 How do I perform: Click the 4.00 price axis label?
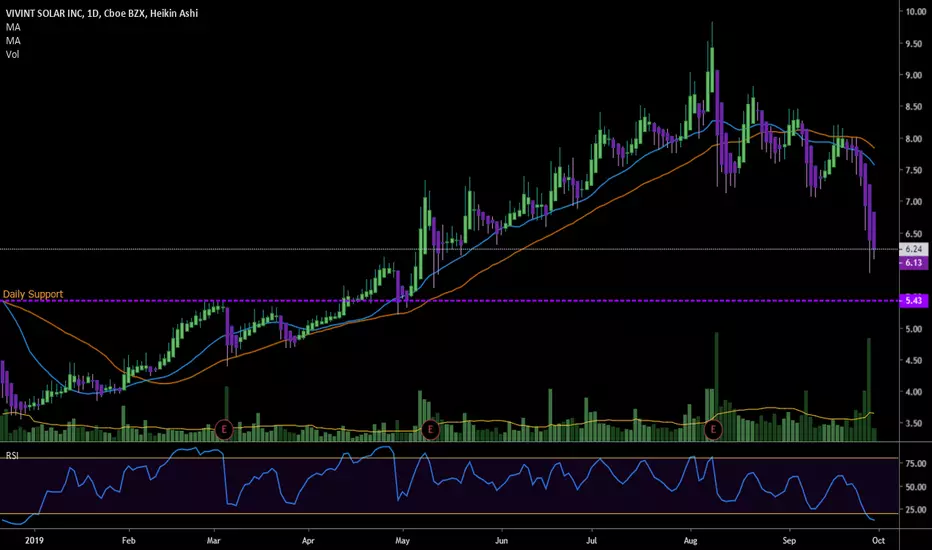pyautogui.click(x=914, y=392)
